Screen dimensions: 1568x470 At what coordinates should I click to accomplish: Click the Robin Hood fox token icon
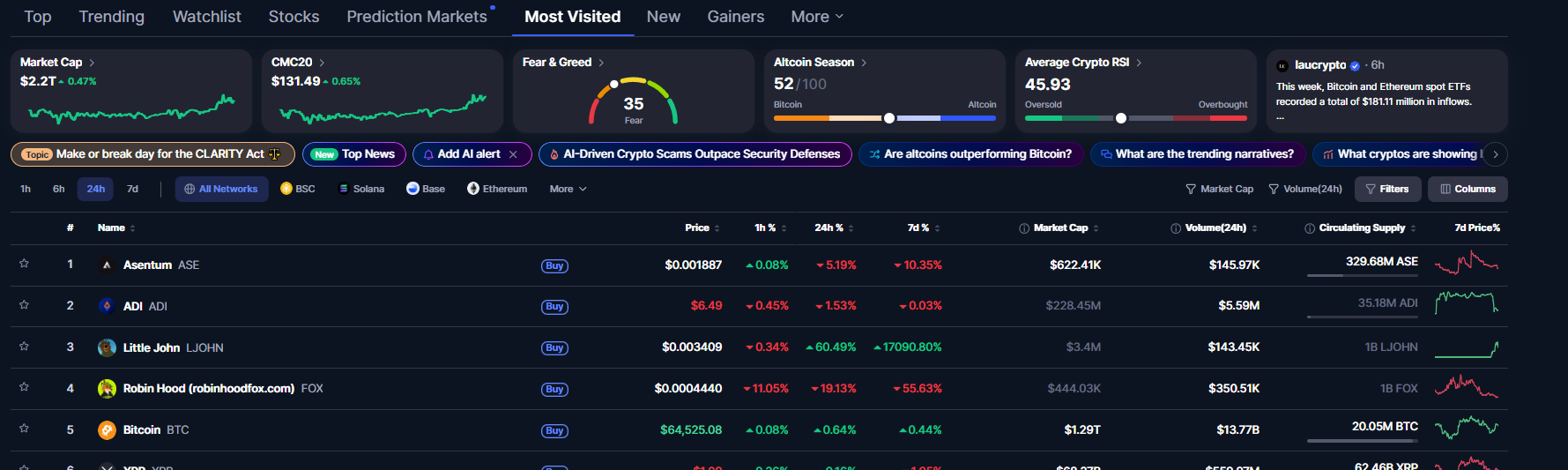pos(107,389)
